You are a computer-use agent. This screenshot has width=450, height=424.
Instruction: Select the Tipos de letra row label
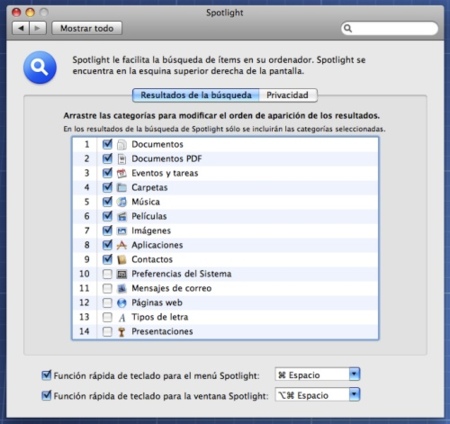click(160, 317)
